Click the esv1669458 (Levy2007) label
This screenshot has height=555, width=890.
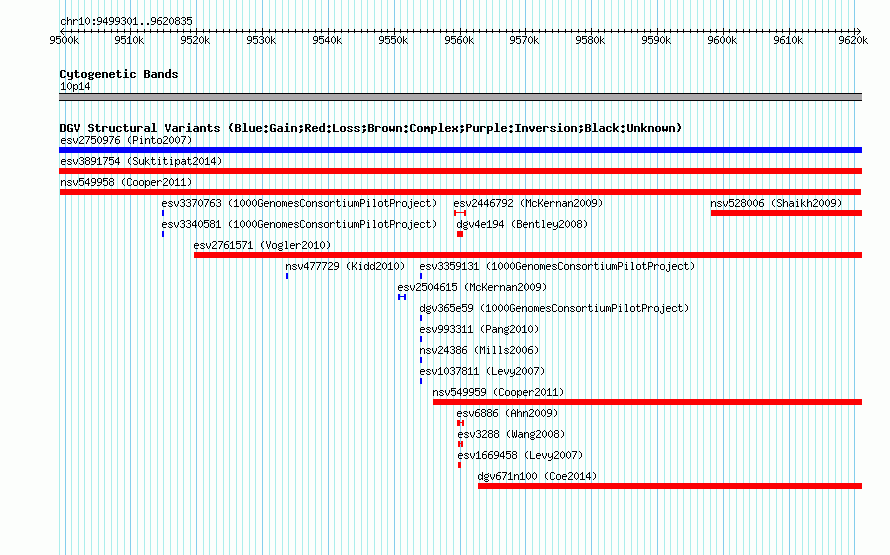point(520,455)
